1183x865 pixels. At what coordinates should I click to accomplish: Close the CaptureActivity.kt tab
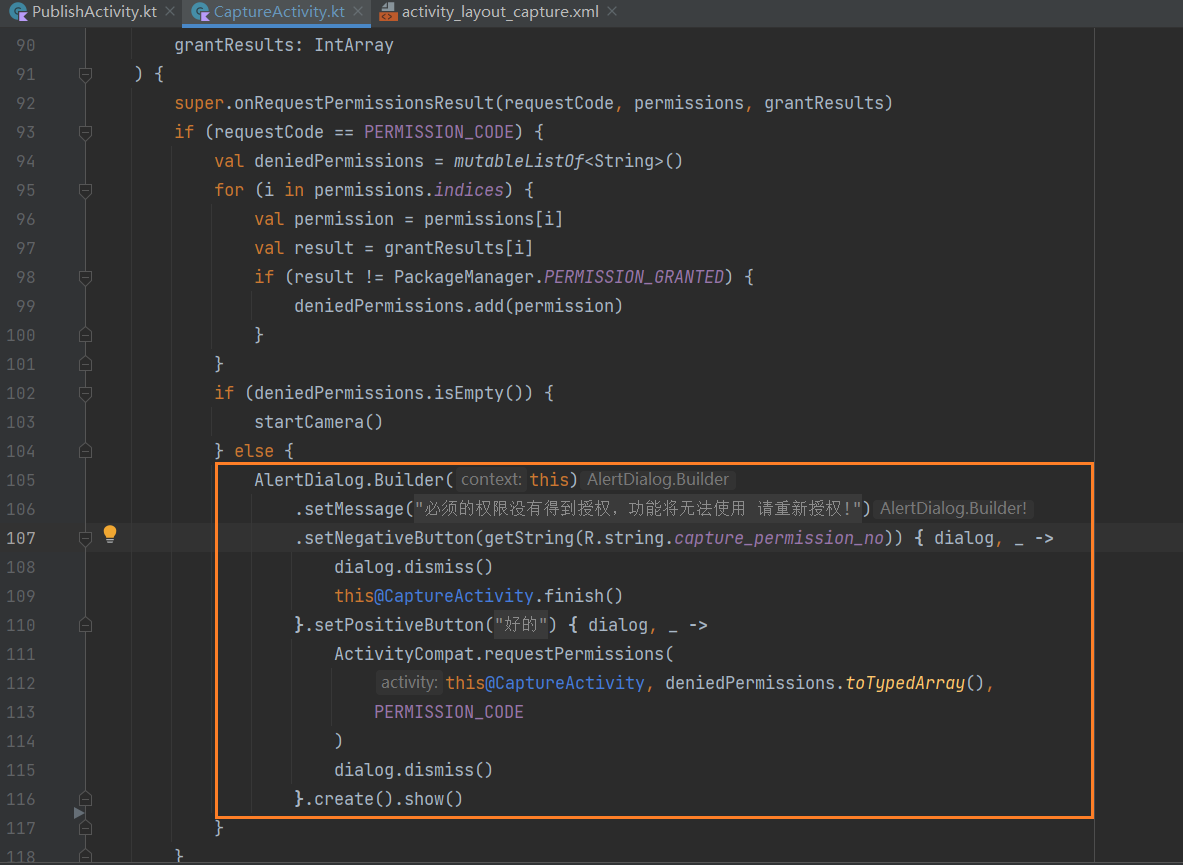[x=358, y=12]
